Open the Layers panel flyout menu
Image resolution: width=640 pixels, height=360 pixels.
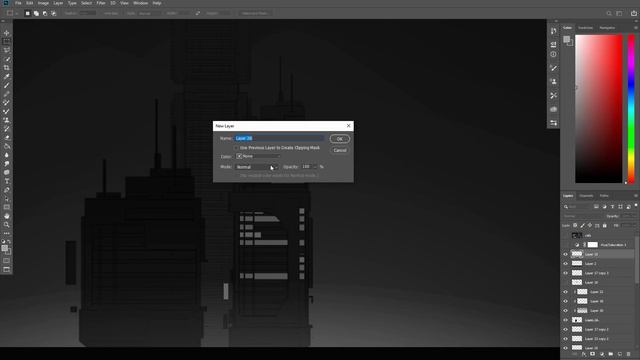[636, 196]
